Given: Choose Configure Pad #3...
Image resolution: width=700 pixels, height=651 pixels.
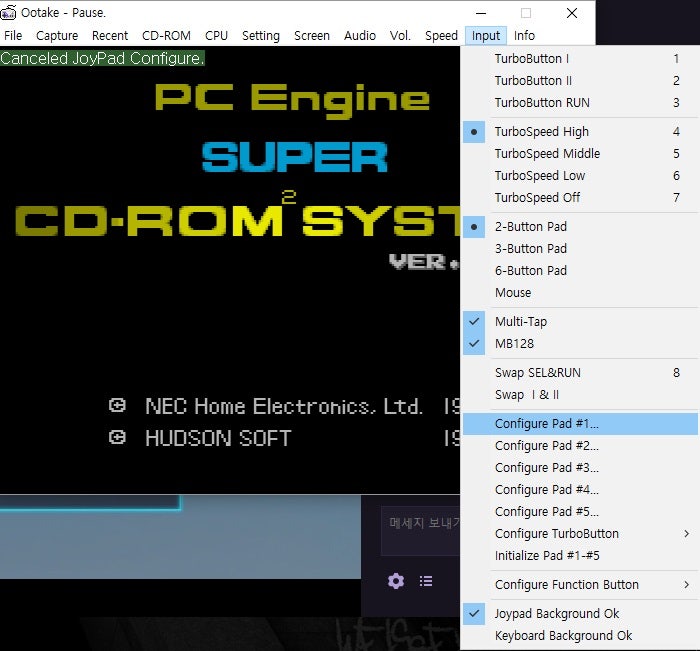Looking at the screenshot, I should point(580,467).
